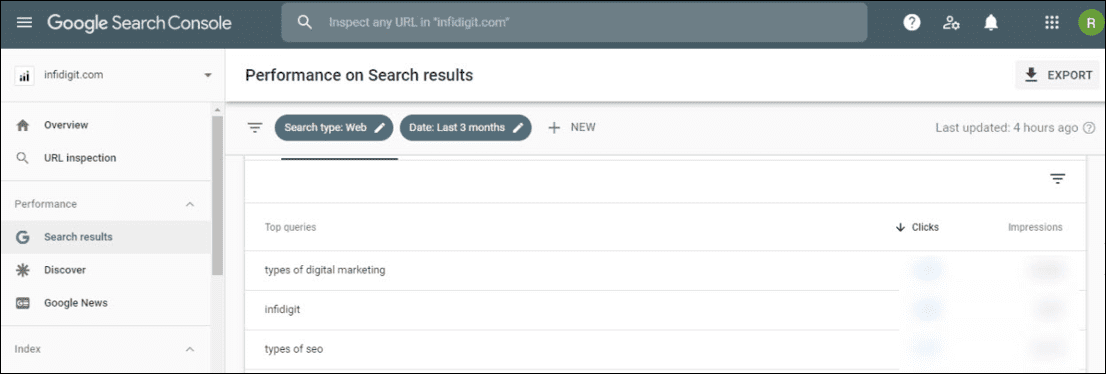Click the Inspect any URL search field
The width and height of the screenshot is (1106, 374).
point(574,23)
